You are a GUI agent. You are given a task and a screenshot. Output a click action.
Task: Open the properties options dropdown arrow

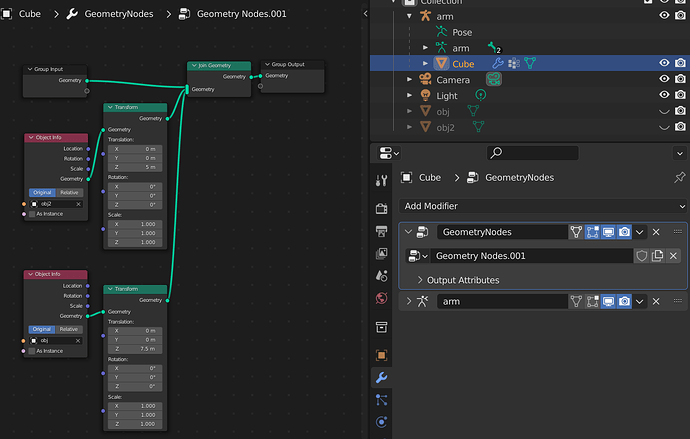pyautogui.click(x=679, y=154)
